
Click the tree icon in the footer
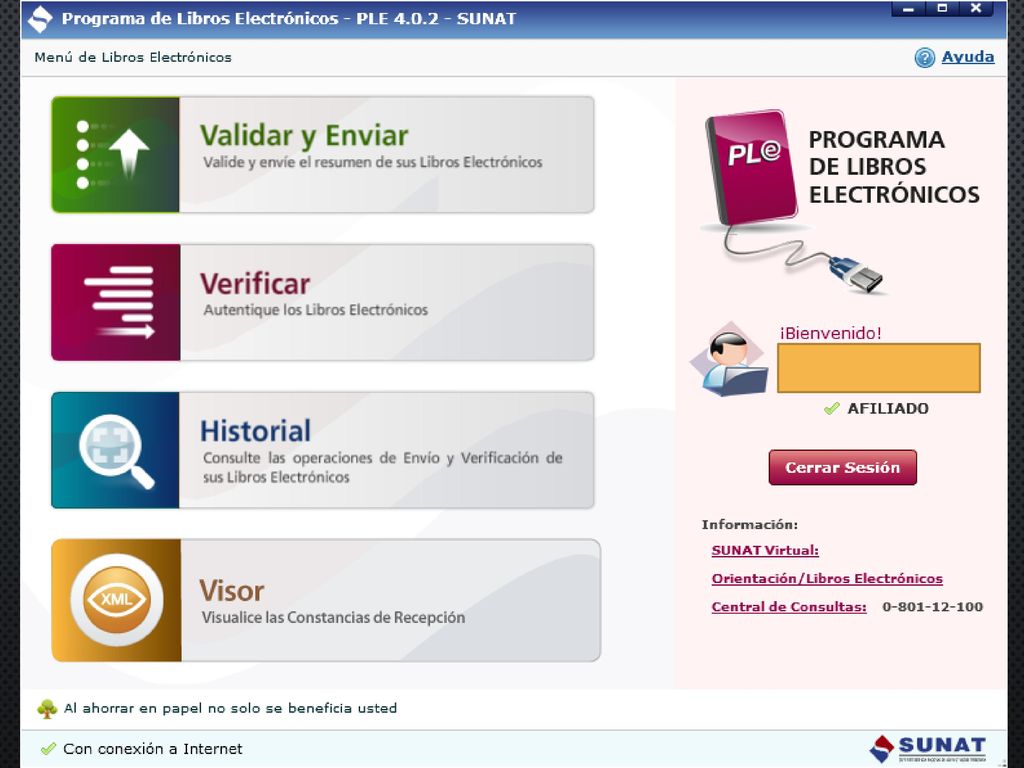pos(47,709)
